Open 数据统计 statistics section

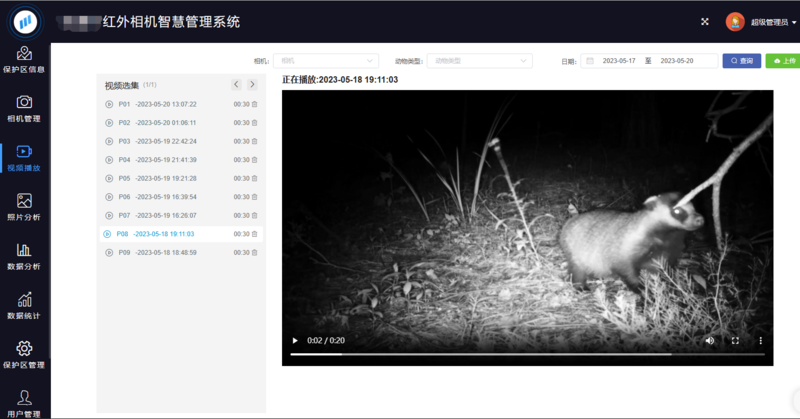tap(24, 306)
